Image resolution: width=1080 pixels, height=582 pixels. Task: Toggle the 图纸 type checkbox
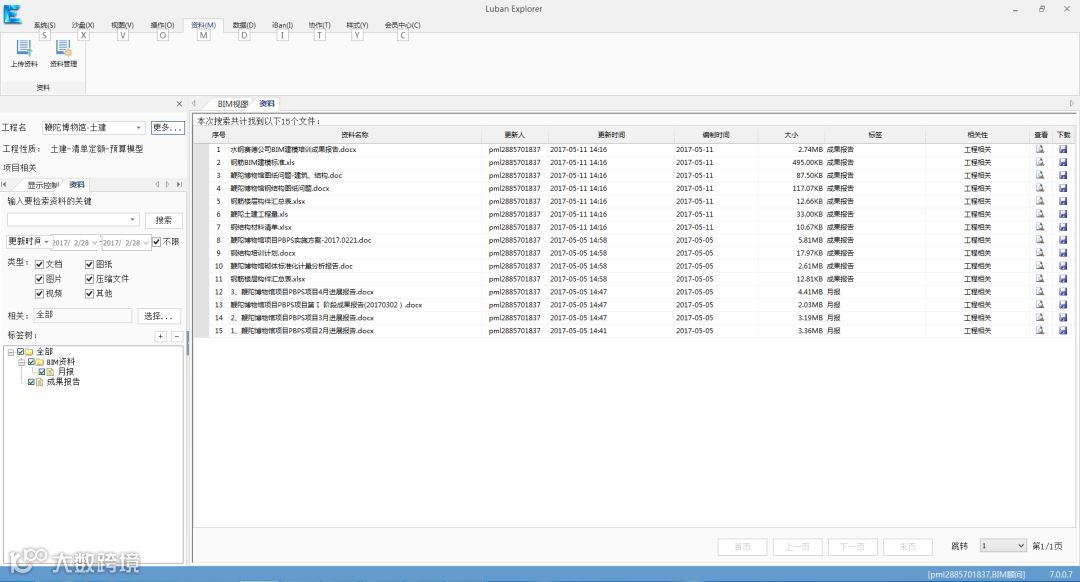tap(90, 264)
